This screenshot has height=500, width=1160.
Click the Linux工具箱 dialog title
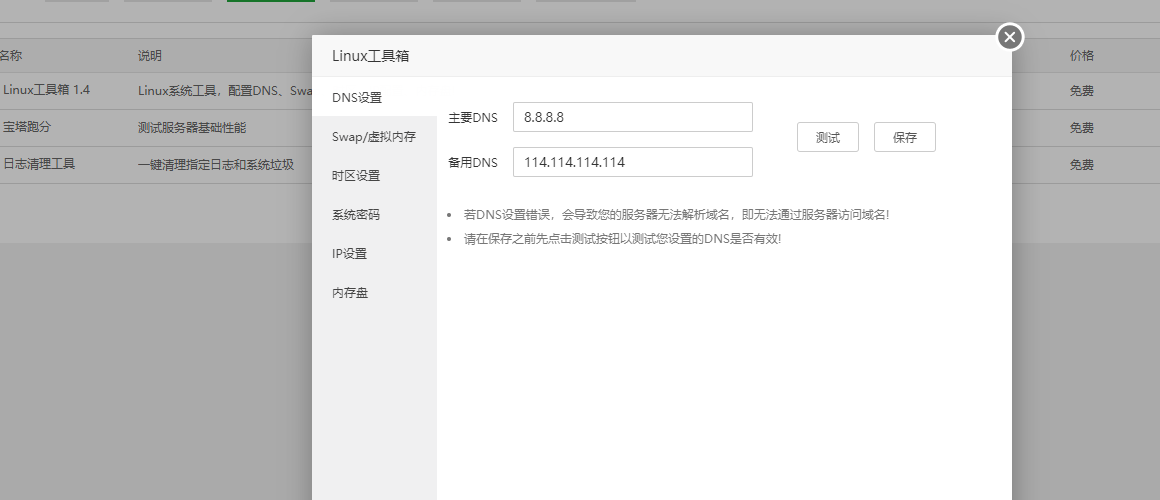[x=371, y=56]
